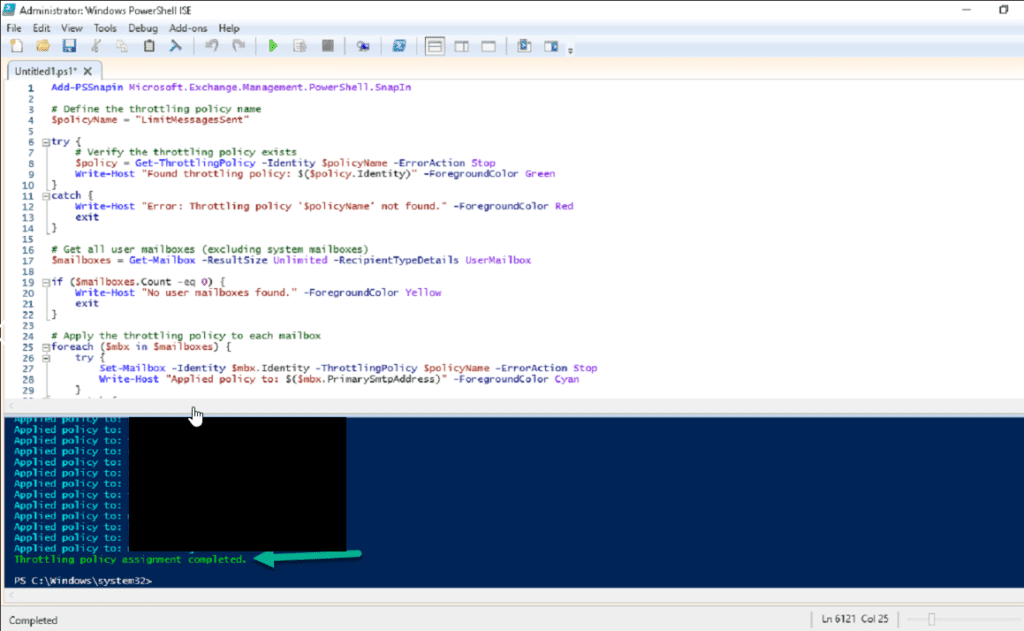Click the Stop Operation square icon
This screenshot has height=631, width=1024.
[327, 46]
